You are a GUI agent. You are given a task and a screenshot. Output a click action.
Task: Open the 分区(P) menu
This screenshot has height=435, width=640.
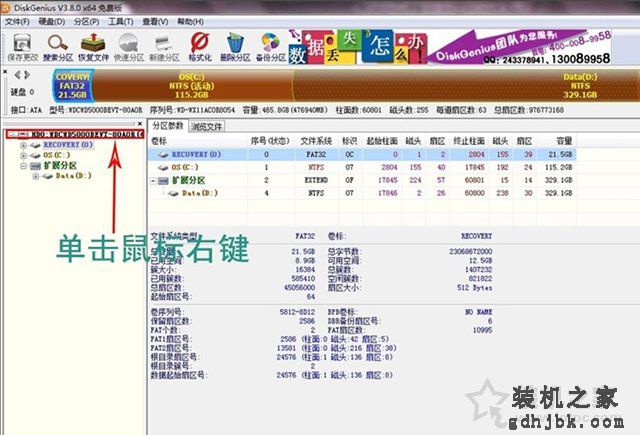[x=87, y=22]
